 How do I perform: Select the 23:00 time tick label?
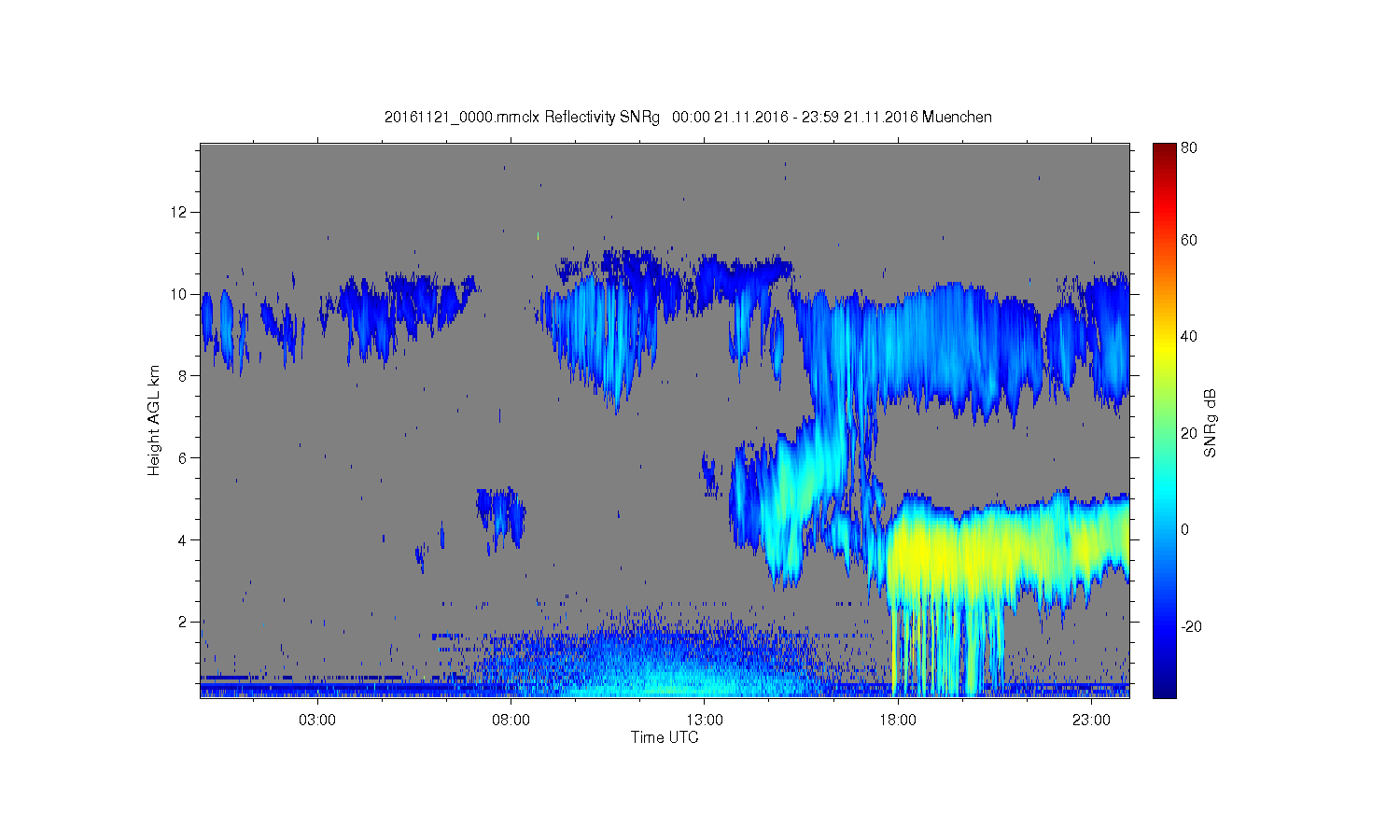point(1091,721)
